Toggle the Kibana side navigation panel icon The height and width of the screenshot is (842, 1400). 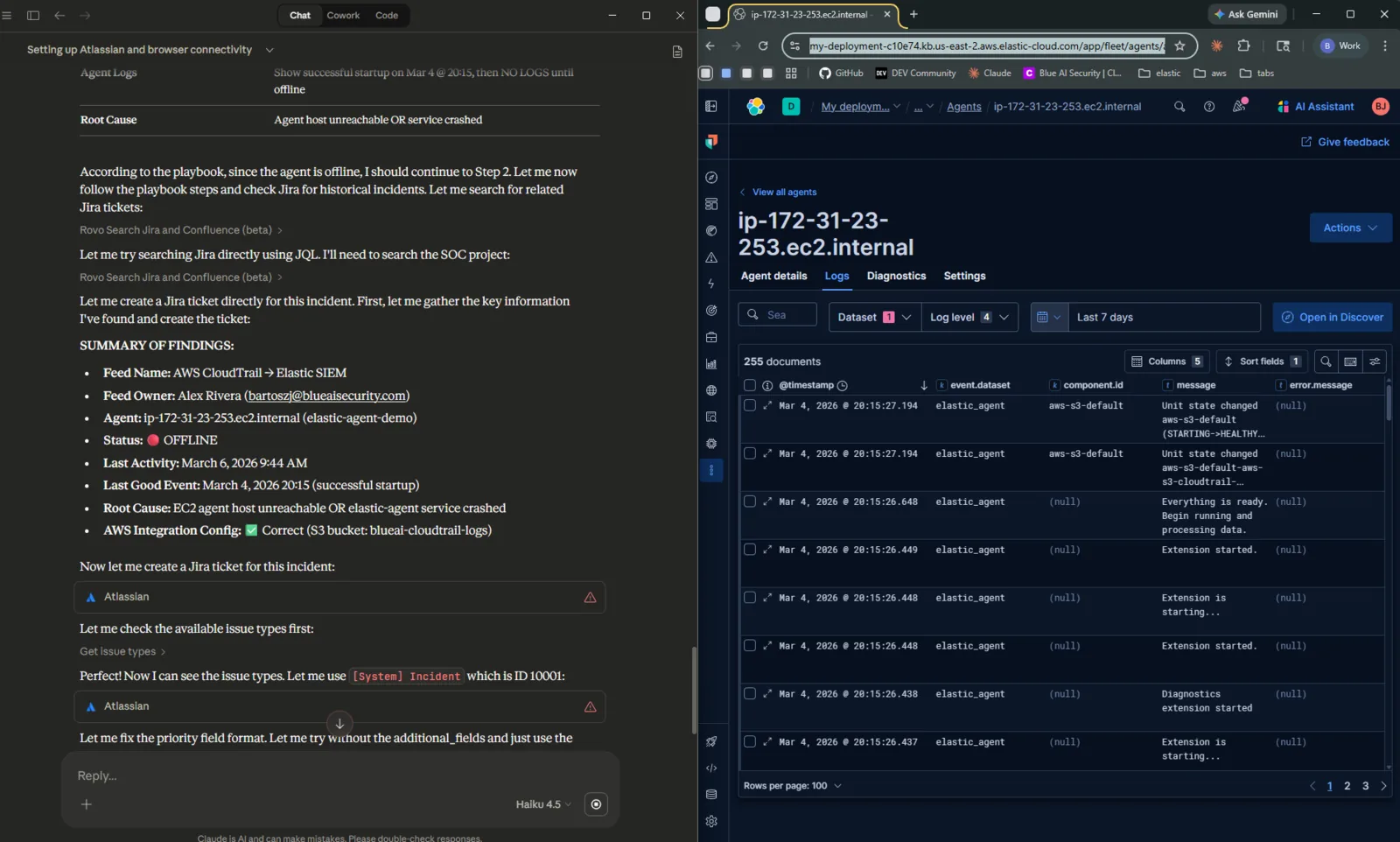click(x=711, y=107)
